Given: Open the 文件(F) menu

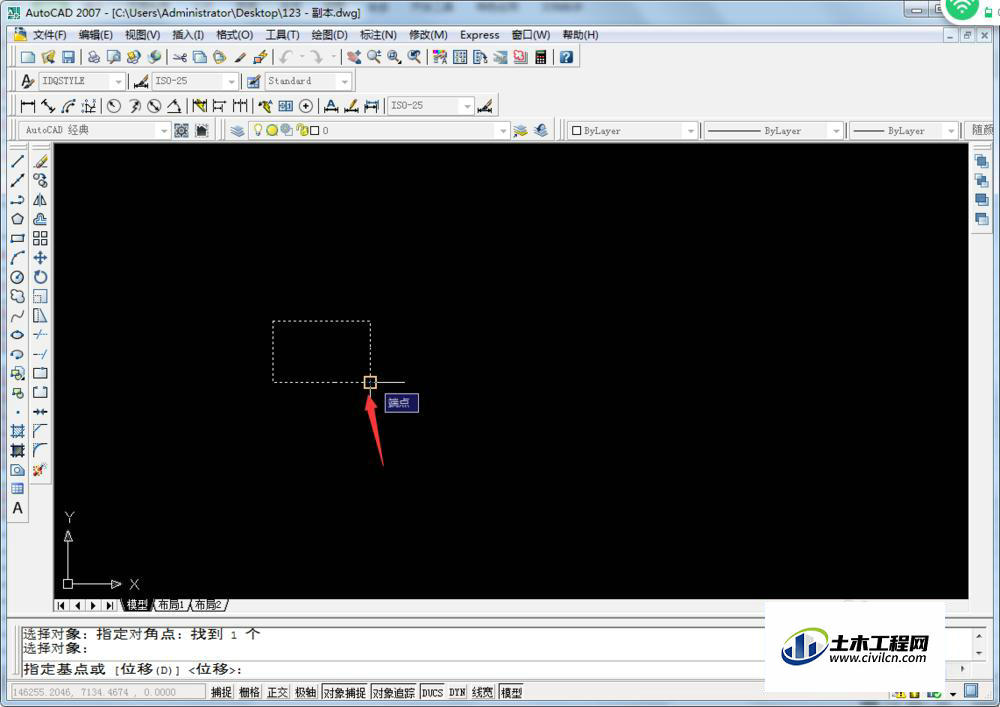Looking at the screenshot, I should pyautogui.click(x=49, y=35).
